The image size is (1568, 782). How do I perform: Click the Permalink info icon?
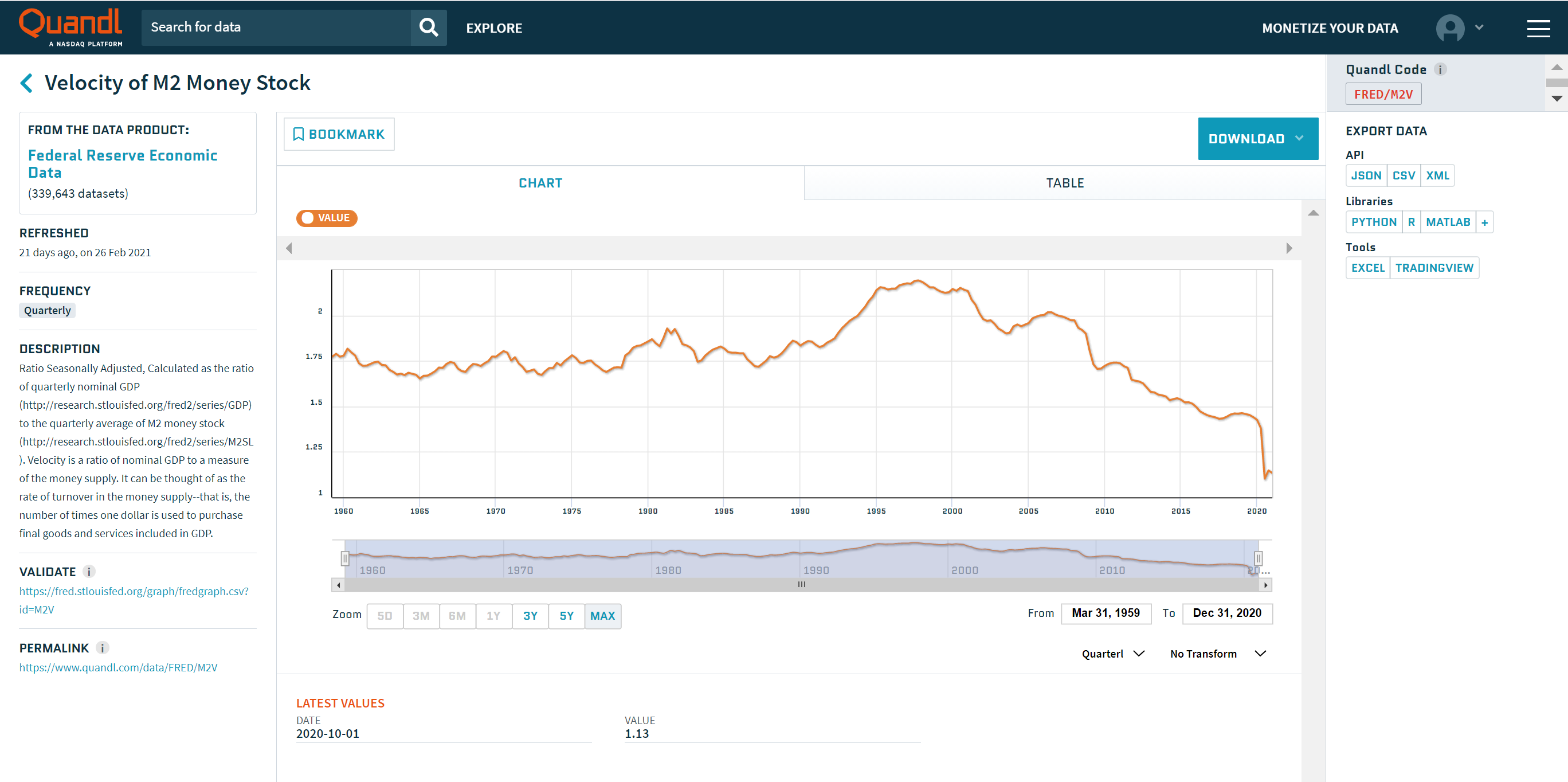pos(102,647)
